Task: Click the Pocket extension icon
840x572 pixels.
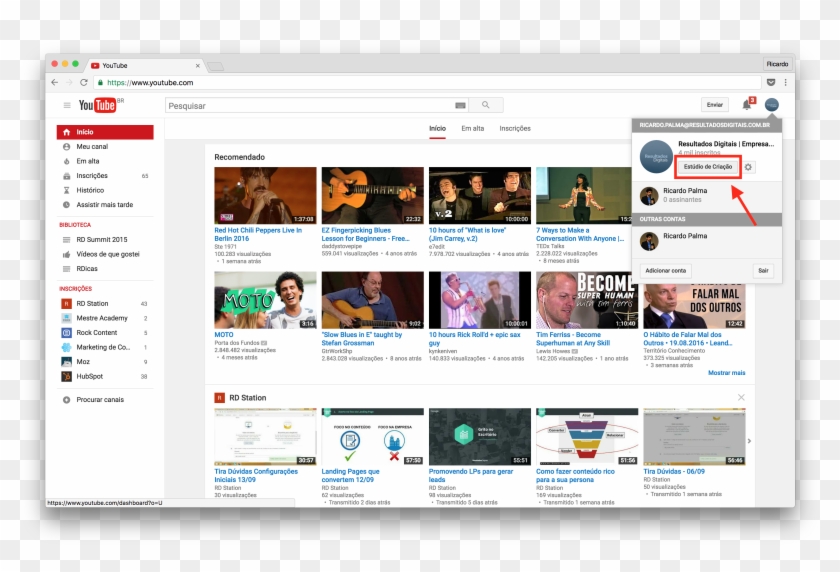Action: [x=771, y=82]
